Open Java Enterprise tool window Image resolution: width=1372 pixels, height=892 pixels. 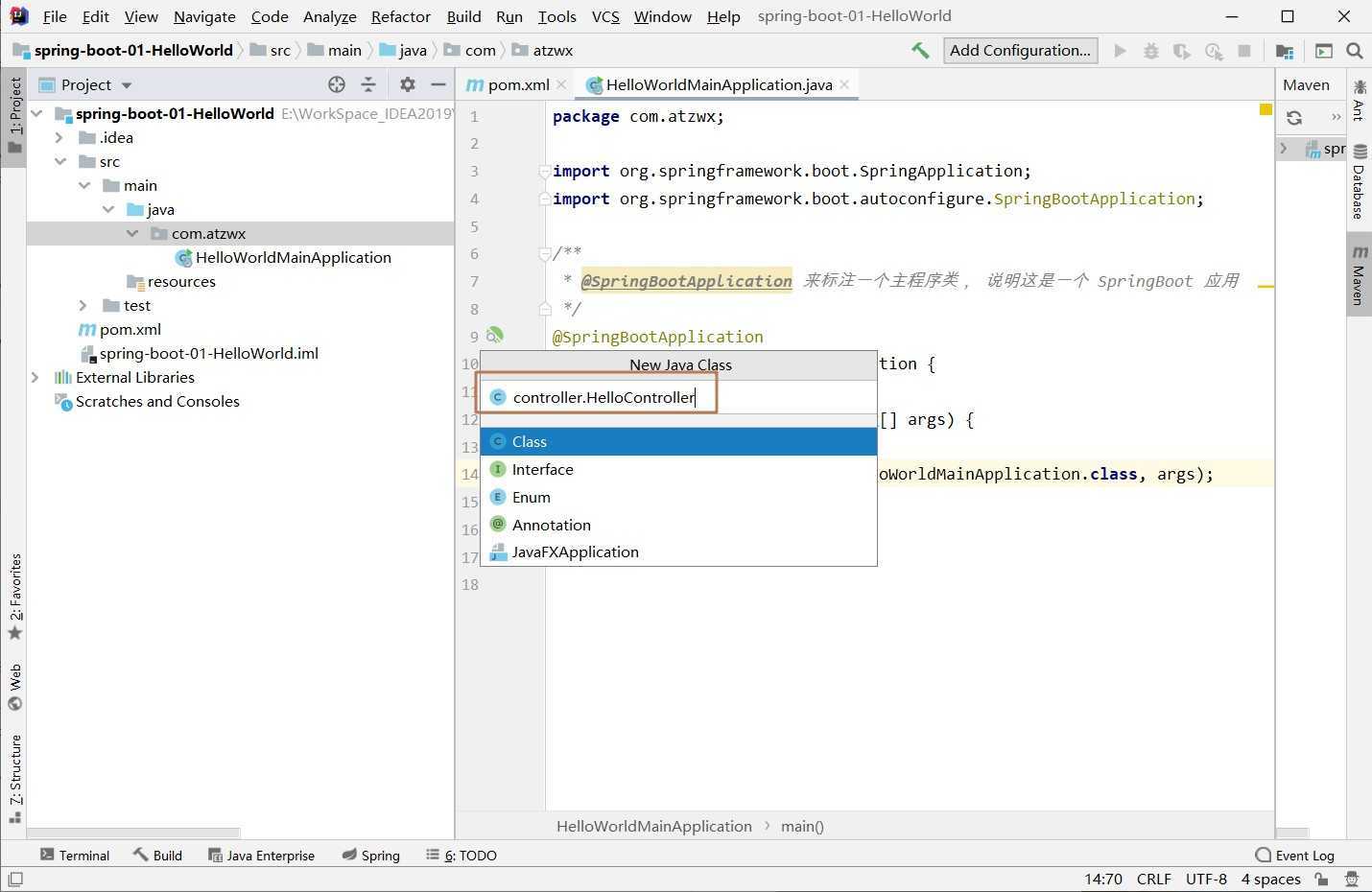[261, 855]
